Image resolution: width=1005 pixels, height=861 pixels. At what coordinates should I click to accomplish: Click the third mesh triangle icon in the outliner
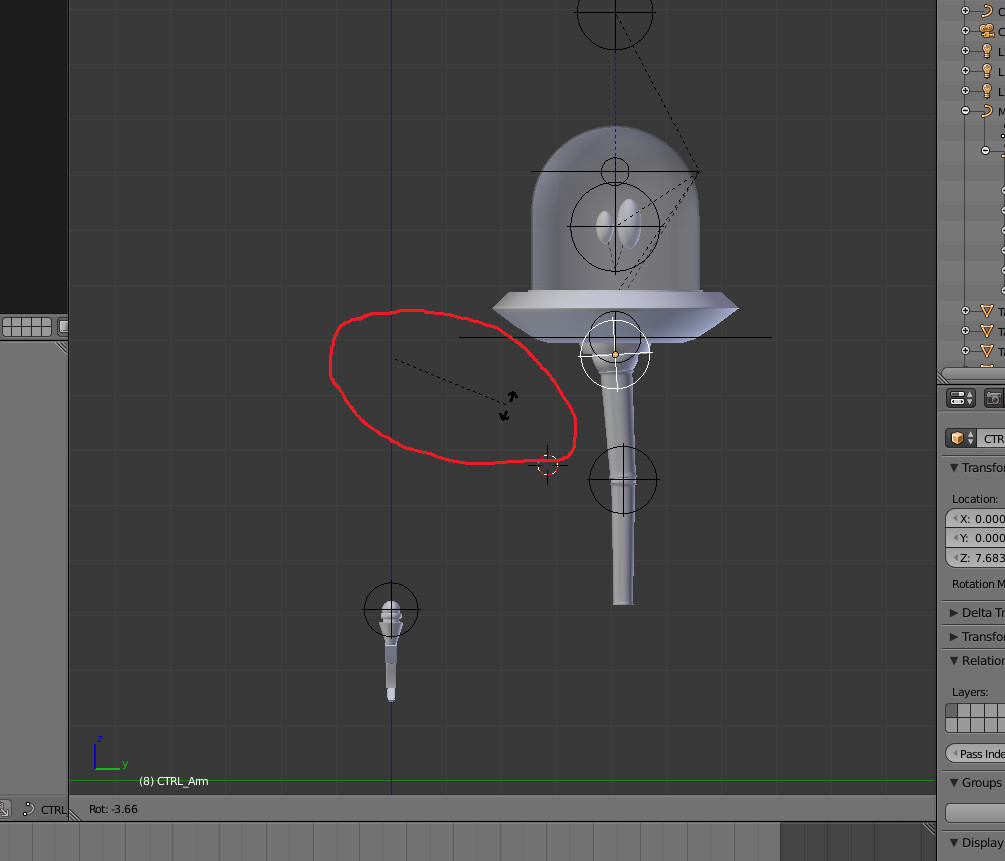[987, 351]
